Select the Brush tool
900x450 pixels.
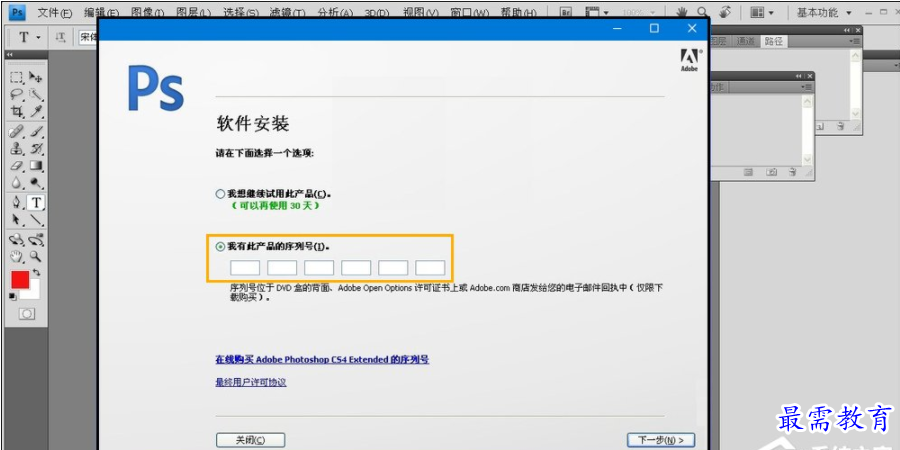tap(36, 132)
